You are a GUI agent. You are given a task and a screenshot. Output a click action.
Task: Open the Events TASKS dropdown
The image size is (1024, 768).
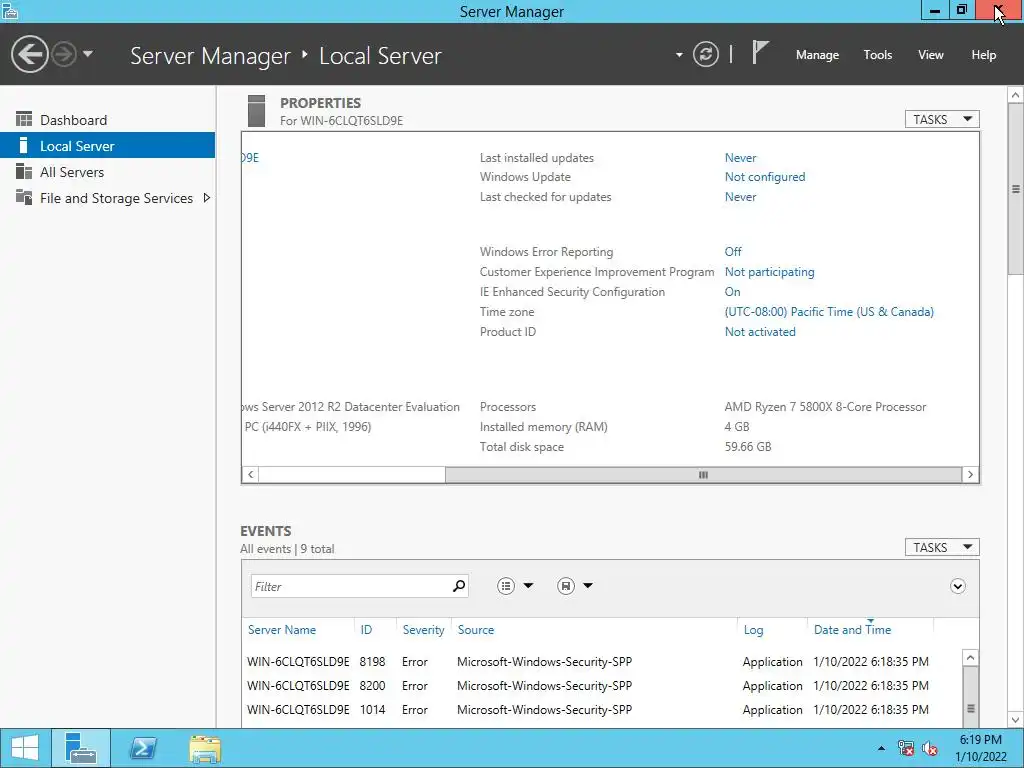[x=942, y=547]
